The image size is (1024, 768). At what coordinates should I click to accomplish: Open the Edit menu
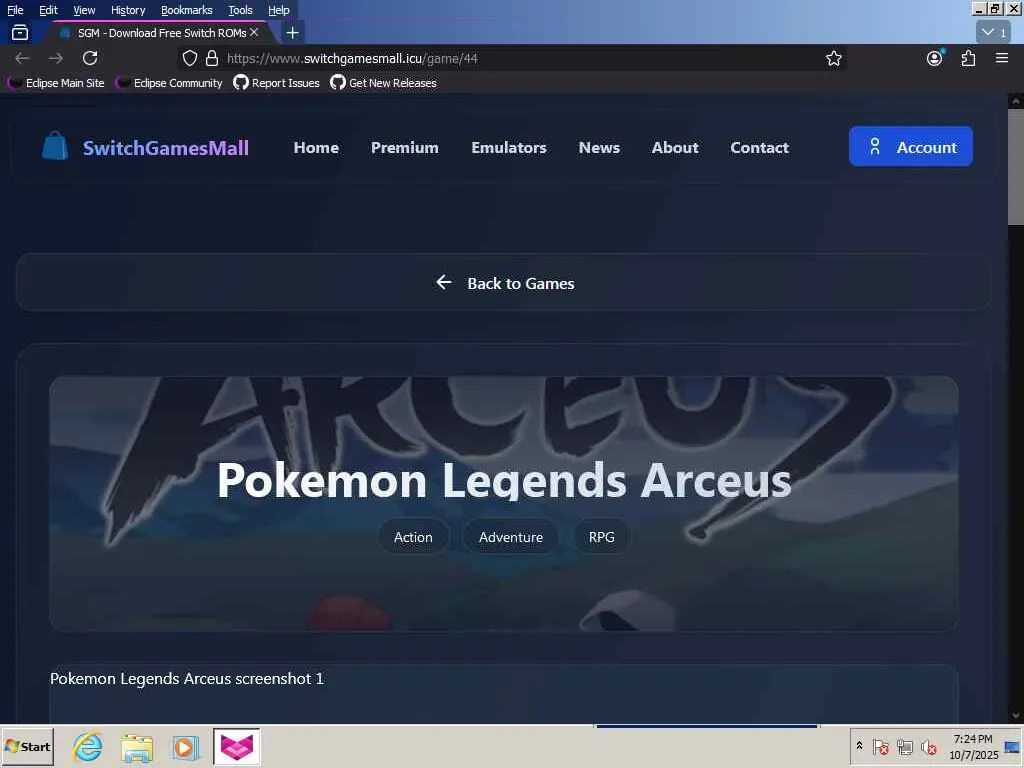pos(48,10)
